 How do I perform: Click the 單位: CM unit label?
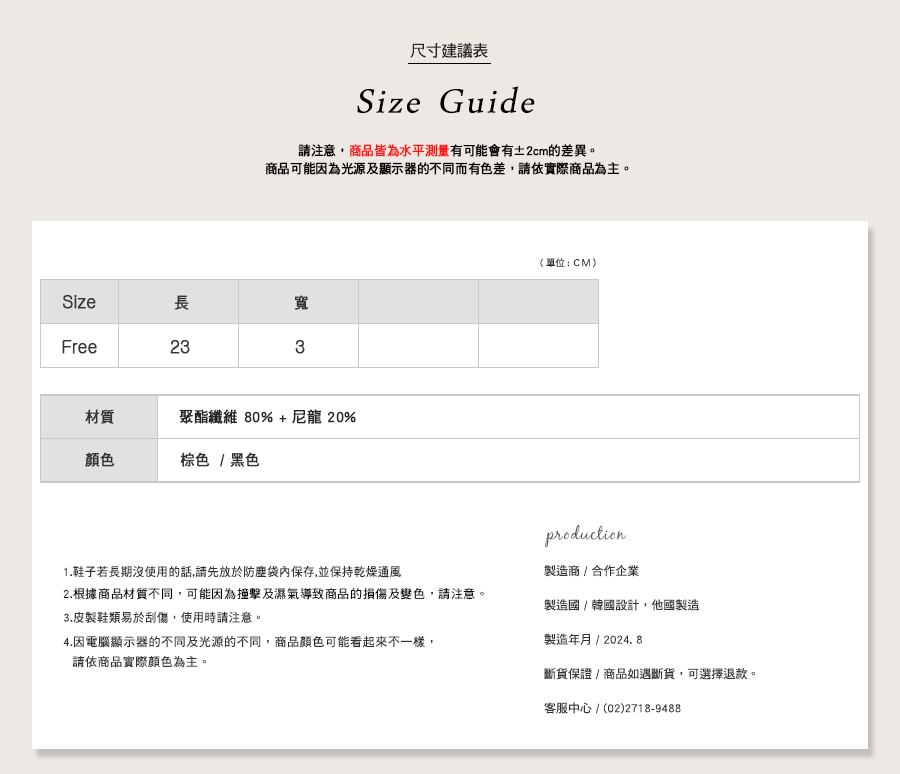pyautogui.click(x=567, y=263)
